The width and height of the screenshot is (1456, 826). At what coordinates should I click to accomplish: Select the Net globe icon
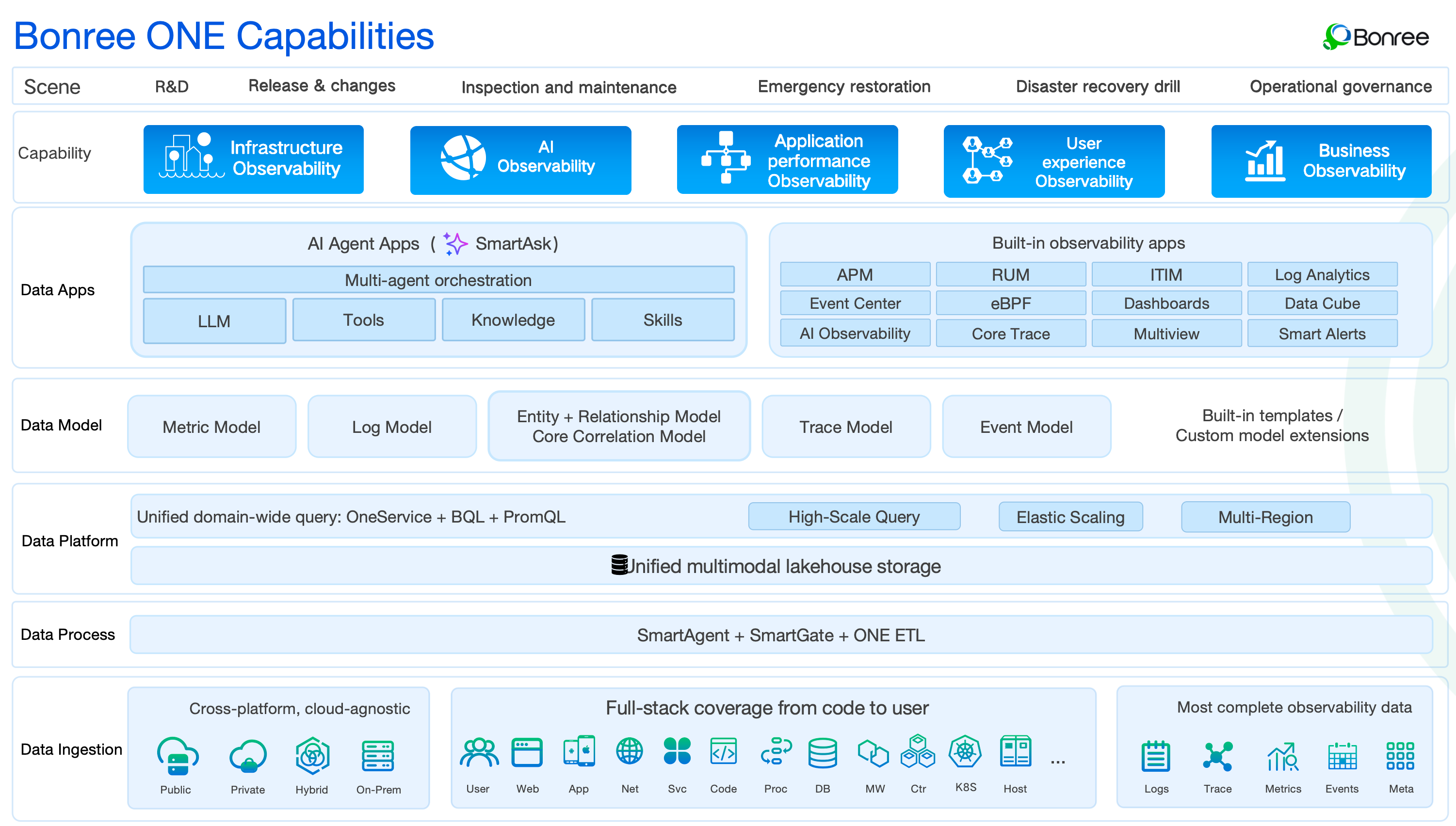click(x=630, y=751)
